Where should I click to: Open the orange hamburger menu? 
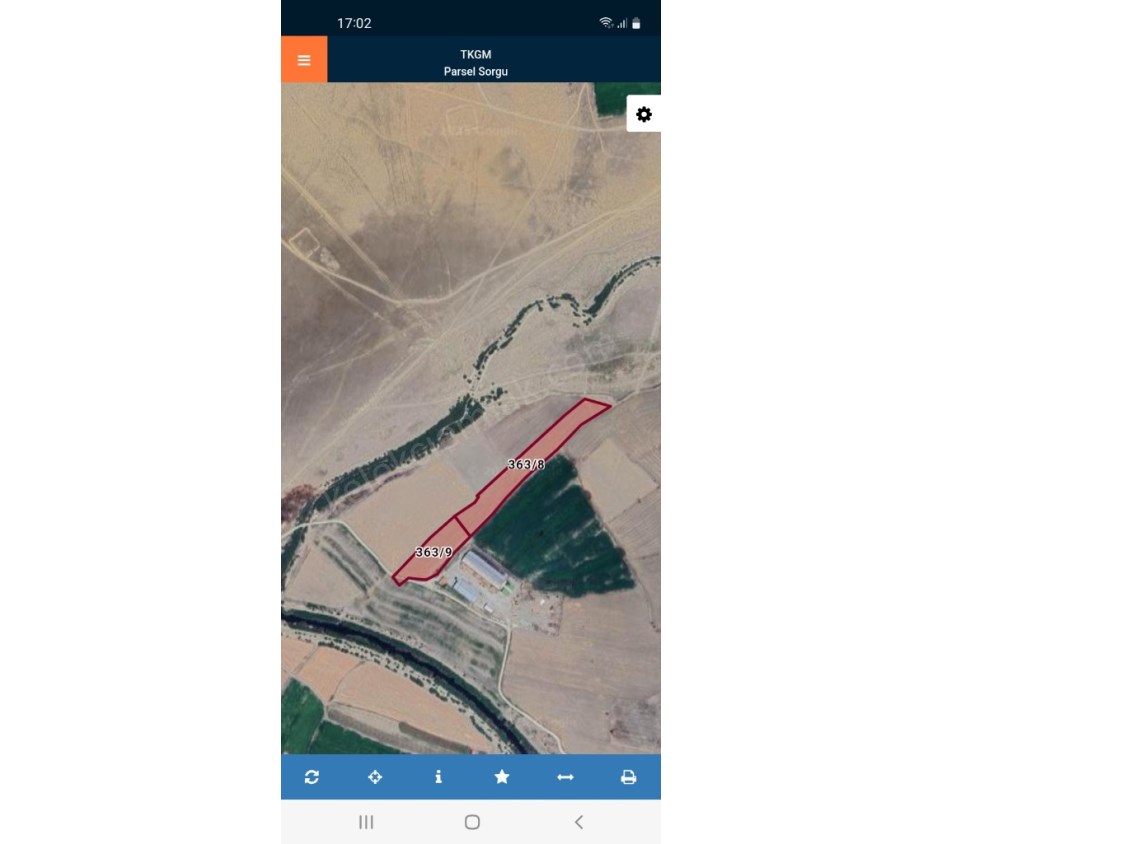[x=304, y=60]
